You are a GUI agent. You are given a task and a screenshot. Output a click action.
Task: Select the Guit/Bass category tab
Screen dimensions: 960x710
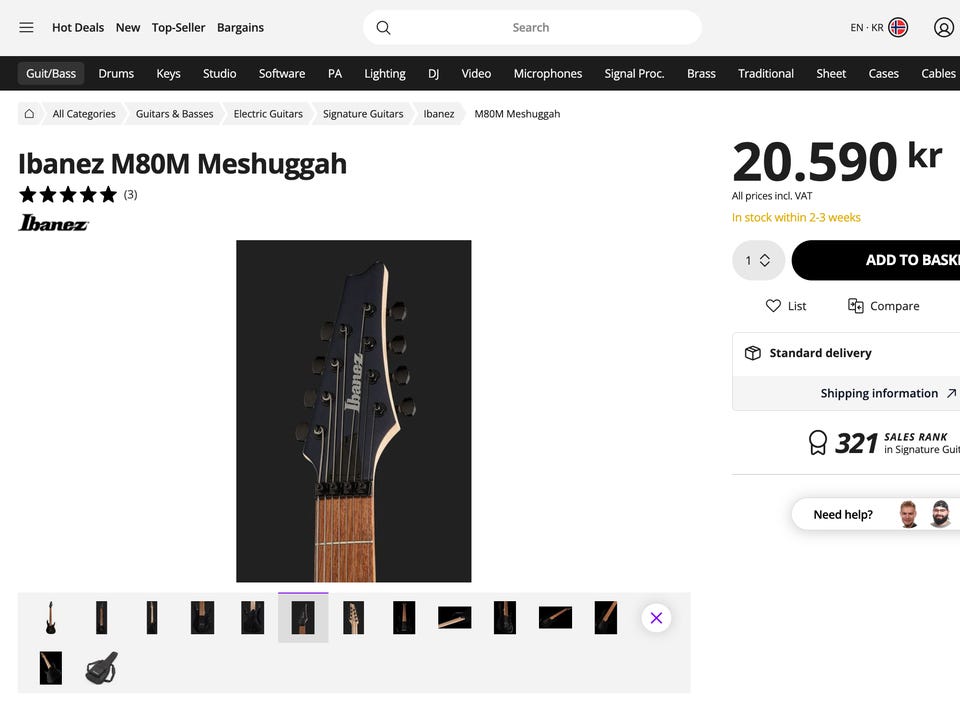[51, 73]
